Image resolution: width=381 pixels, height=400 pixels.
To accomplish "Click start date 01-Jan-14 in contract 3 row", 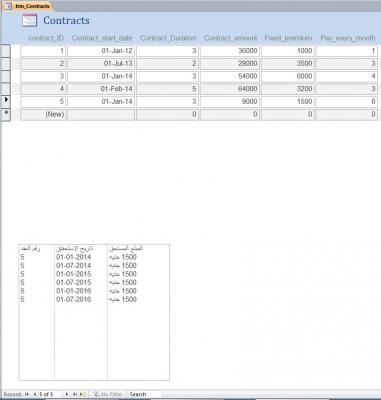I will tap(101, 76).
